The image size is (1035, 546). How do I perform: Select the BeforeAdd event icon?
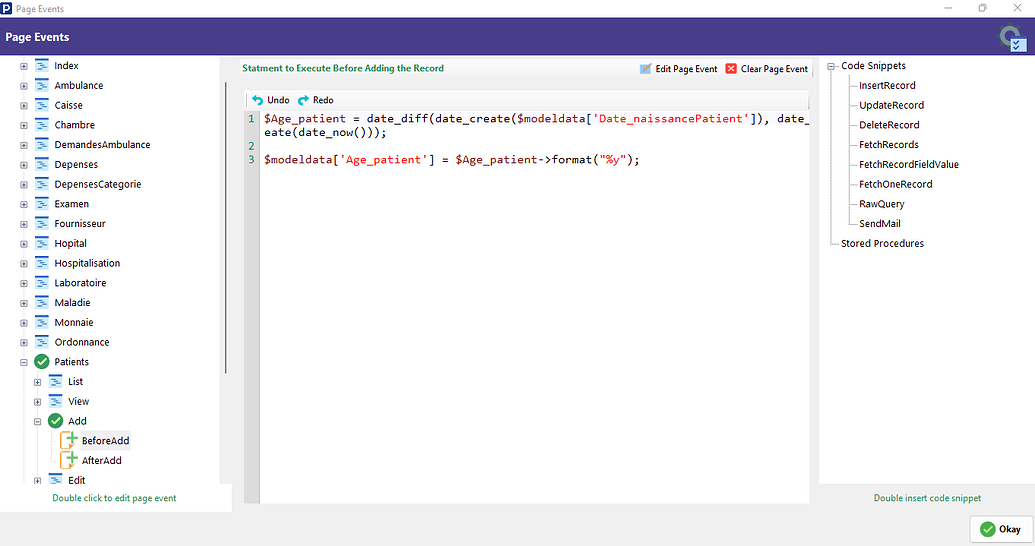[x=69, y=441]
